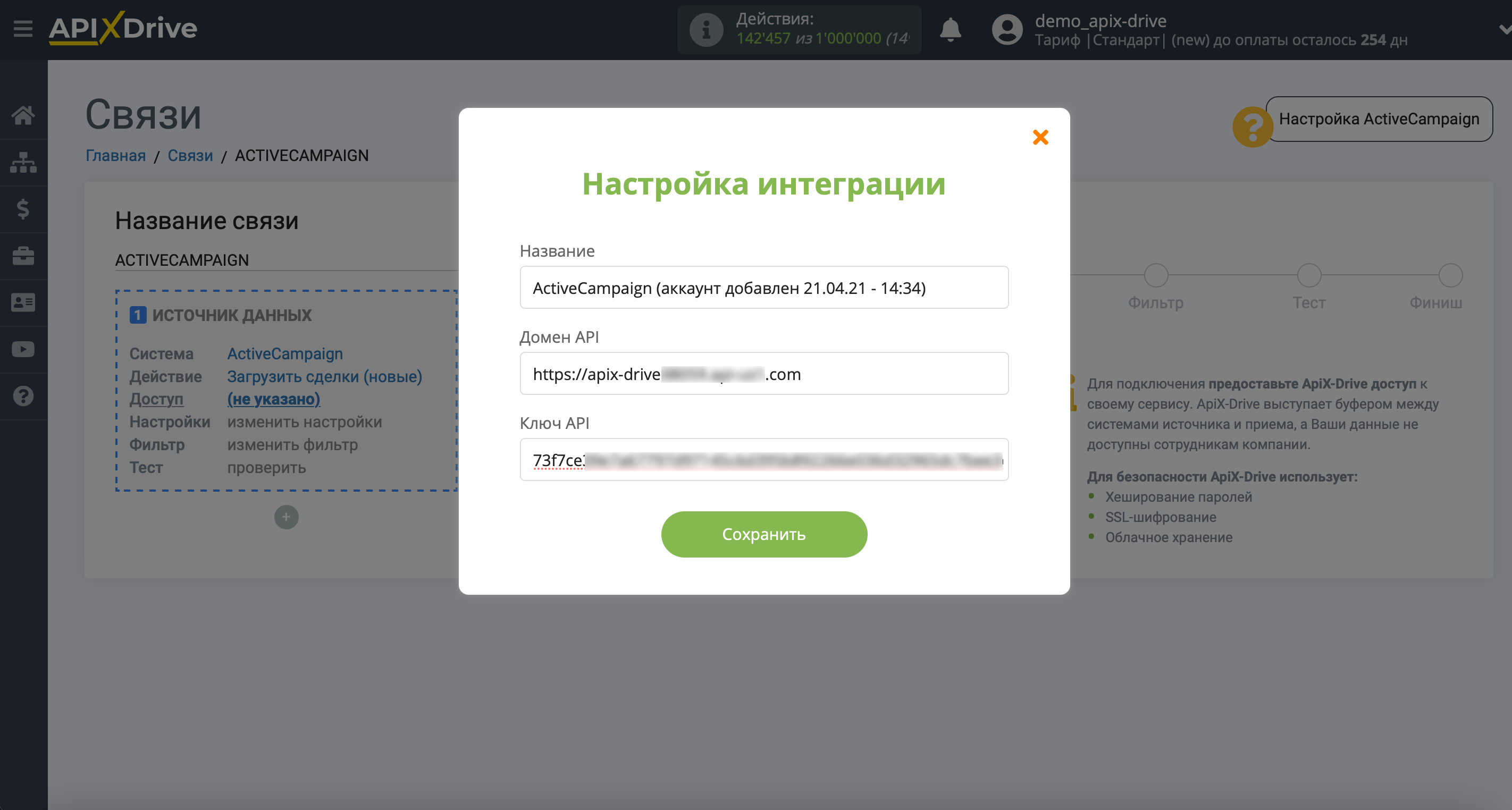Click the ИСТОЧНИК ДАННЫХ heading

coord(232,315)
